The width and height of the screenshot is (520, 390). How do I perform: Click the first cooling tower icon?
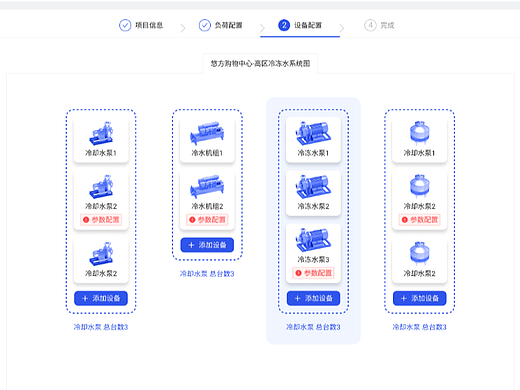419,133
